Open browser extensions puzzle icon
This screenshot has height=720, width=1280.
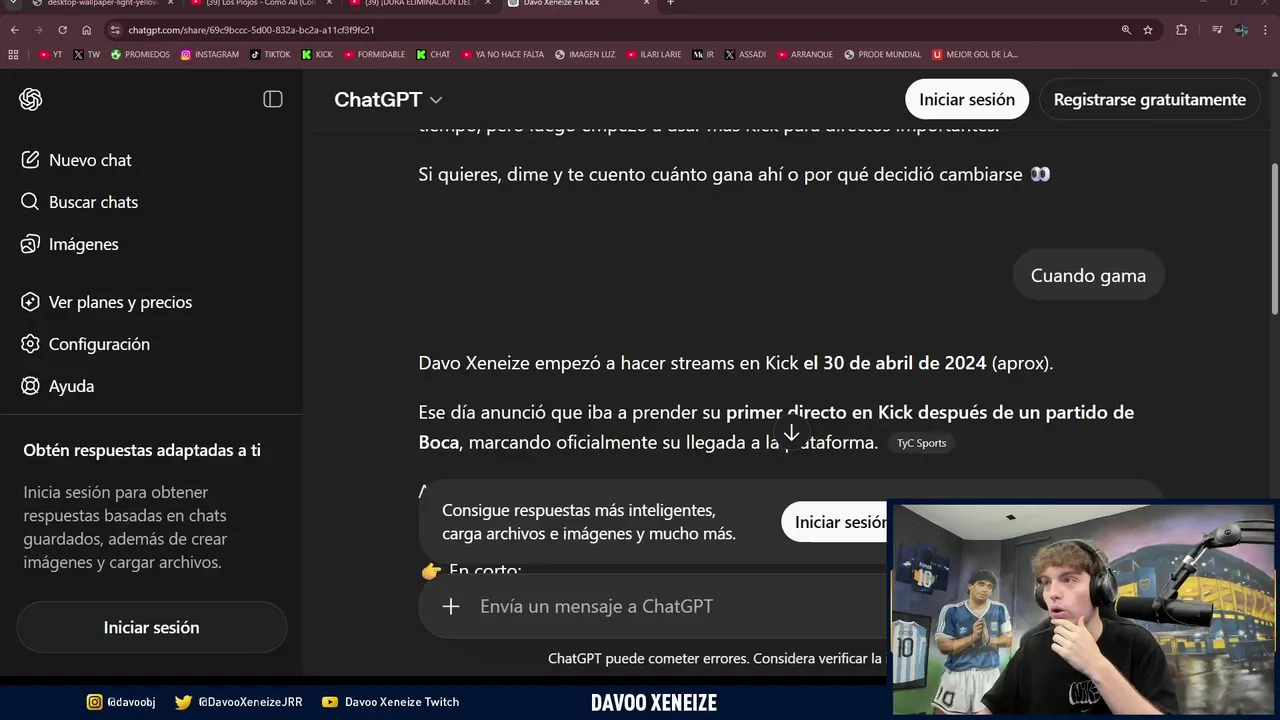(x=1181, y=30)
